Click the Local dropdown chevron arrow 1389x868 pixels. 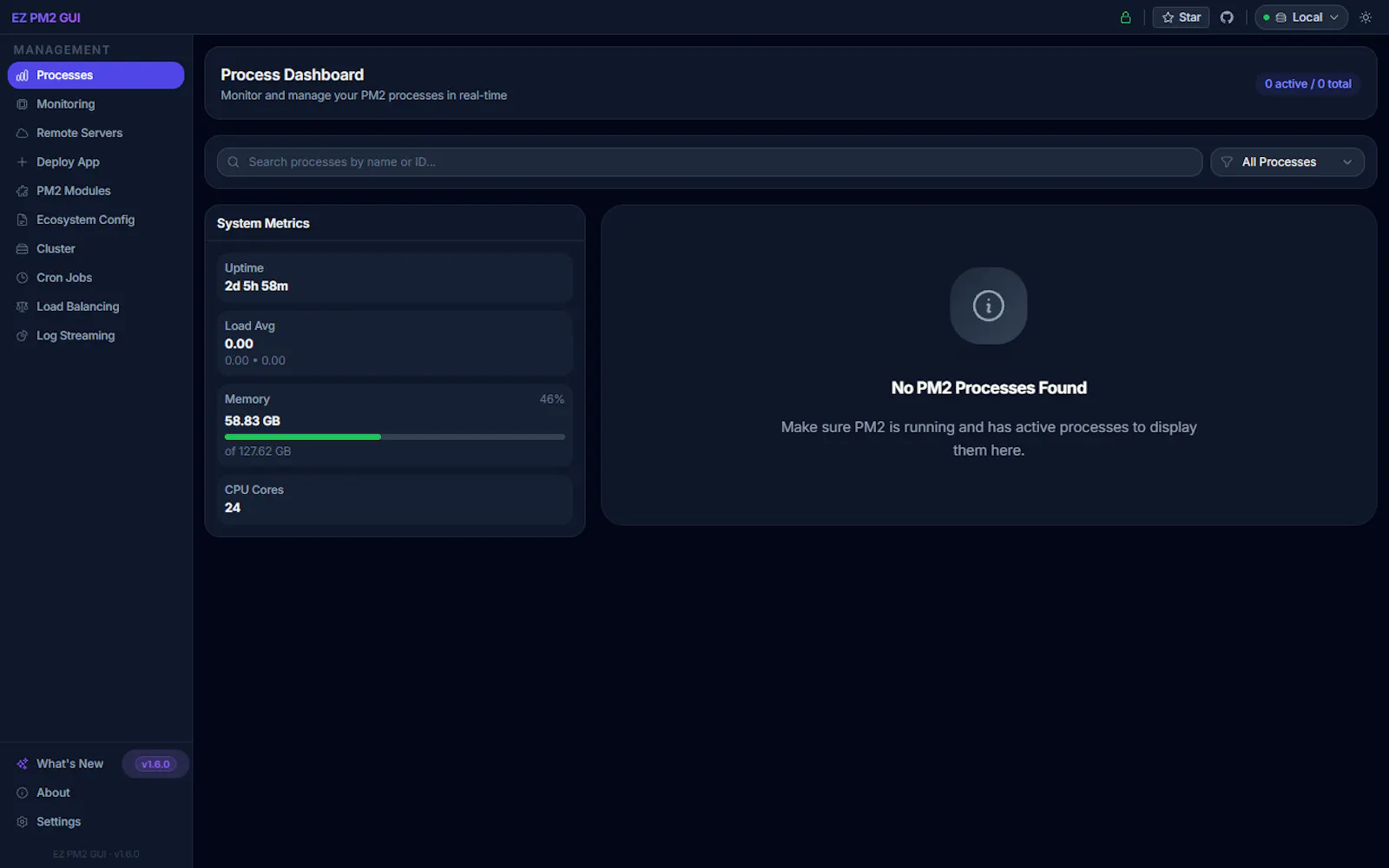click(x=1334, y=17)
